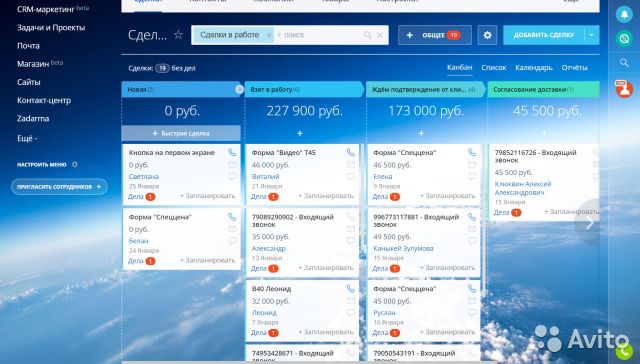Click Настроить меню link
Image resolution: width=640 pixels, height=364 pixels.
41,164
